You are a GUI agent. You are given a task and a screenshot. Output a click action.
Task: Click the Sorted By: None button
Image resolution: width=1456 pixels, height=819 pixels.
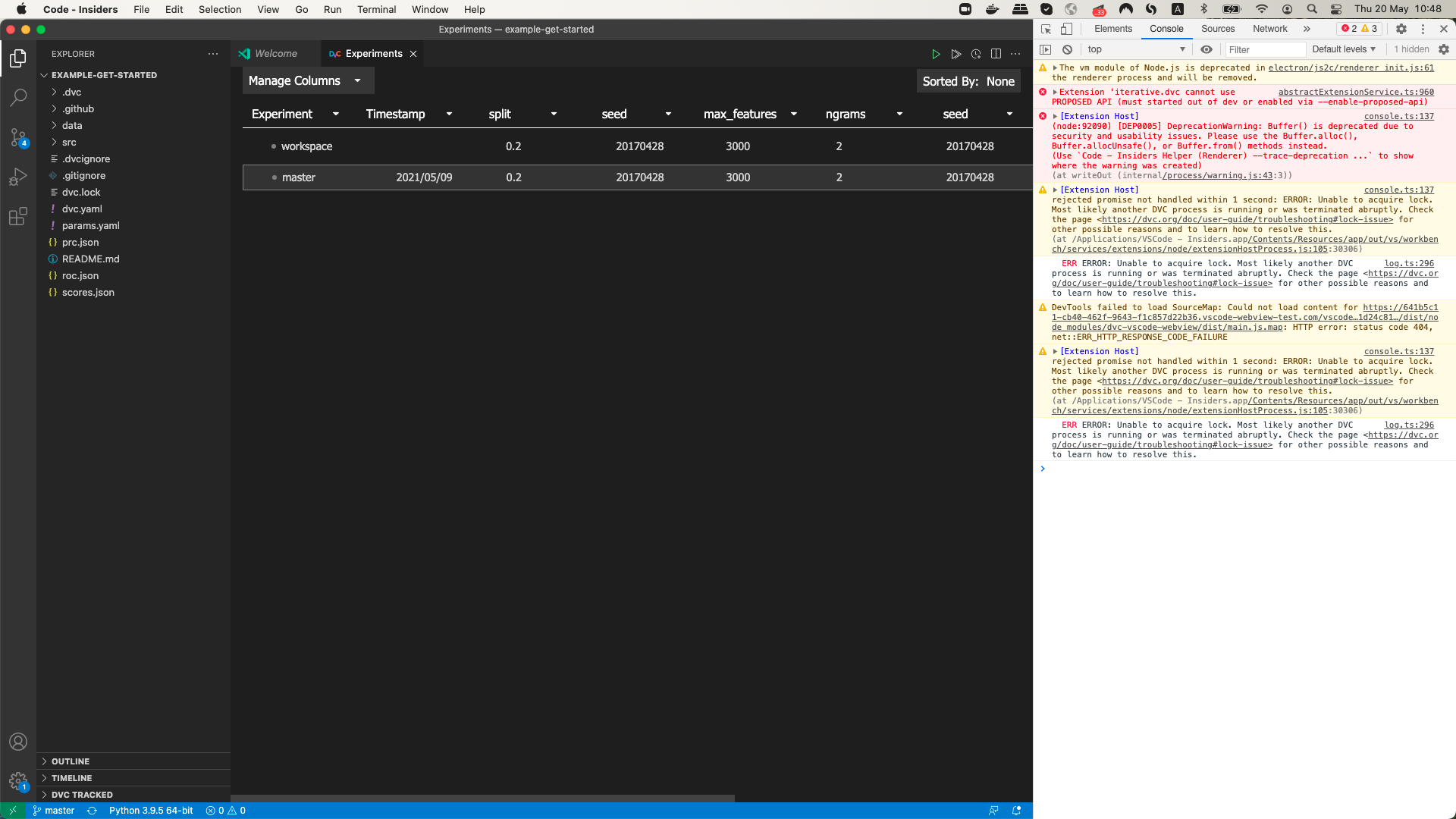point(968,81)
